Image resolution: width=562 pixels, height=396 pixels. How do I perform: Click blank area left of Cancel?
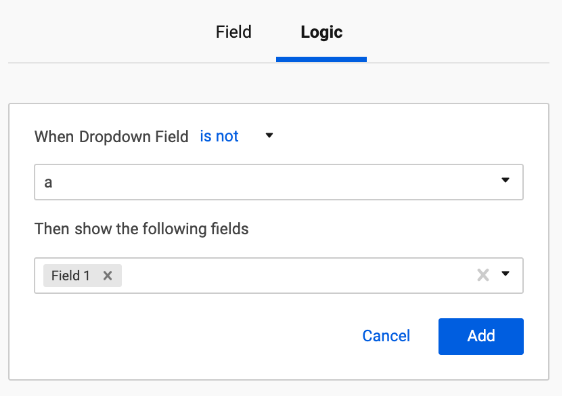(x=197, y=336)
